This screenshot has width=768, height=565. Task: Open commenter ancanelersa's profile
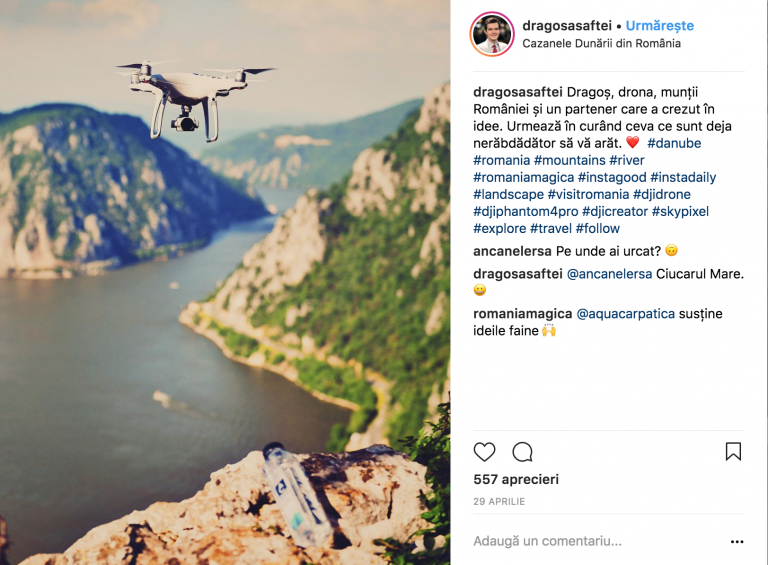(x=512, y=251)
